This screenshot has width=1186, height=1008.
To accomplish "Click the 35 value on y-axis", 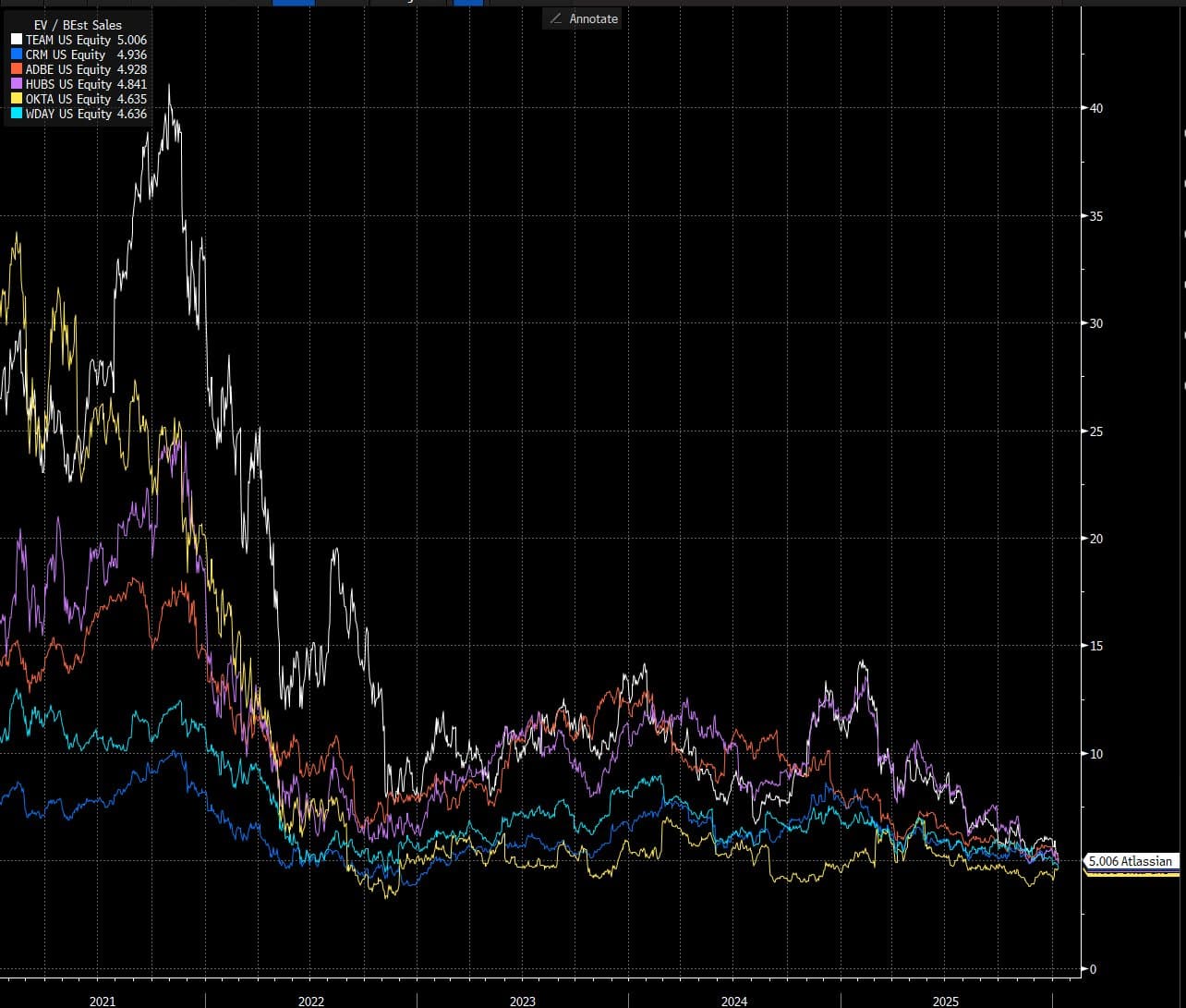I will 1095,216.
